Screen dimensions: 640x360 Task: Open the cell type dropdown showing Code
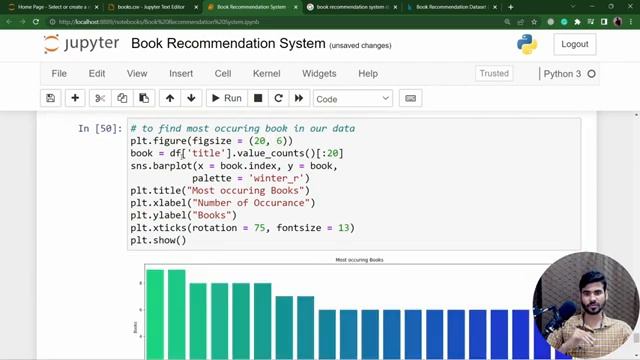click(x=353, y=99)
